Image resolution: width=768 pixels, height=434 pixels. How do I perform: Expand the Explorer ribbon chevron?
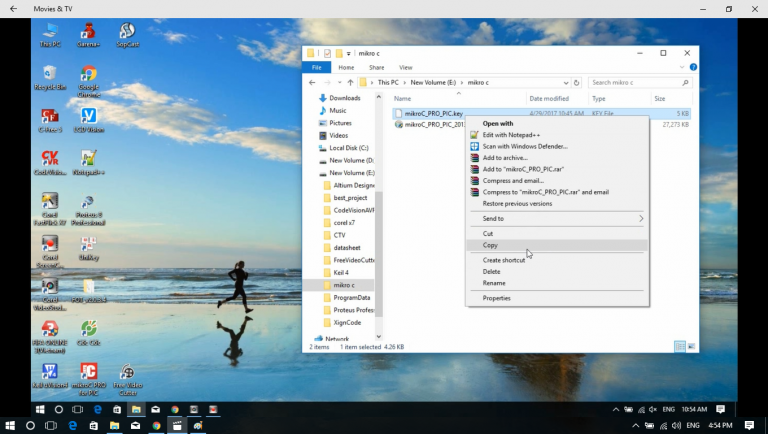pyautogui.click(x=680, y=67)
